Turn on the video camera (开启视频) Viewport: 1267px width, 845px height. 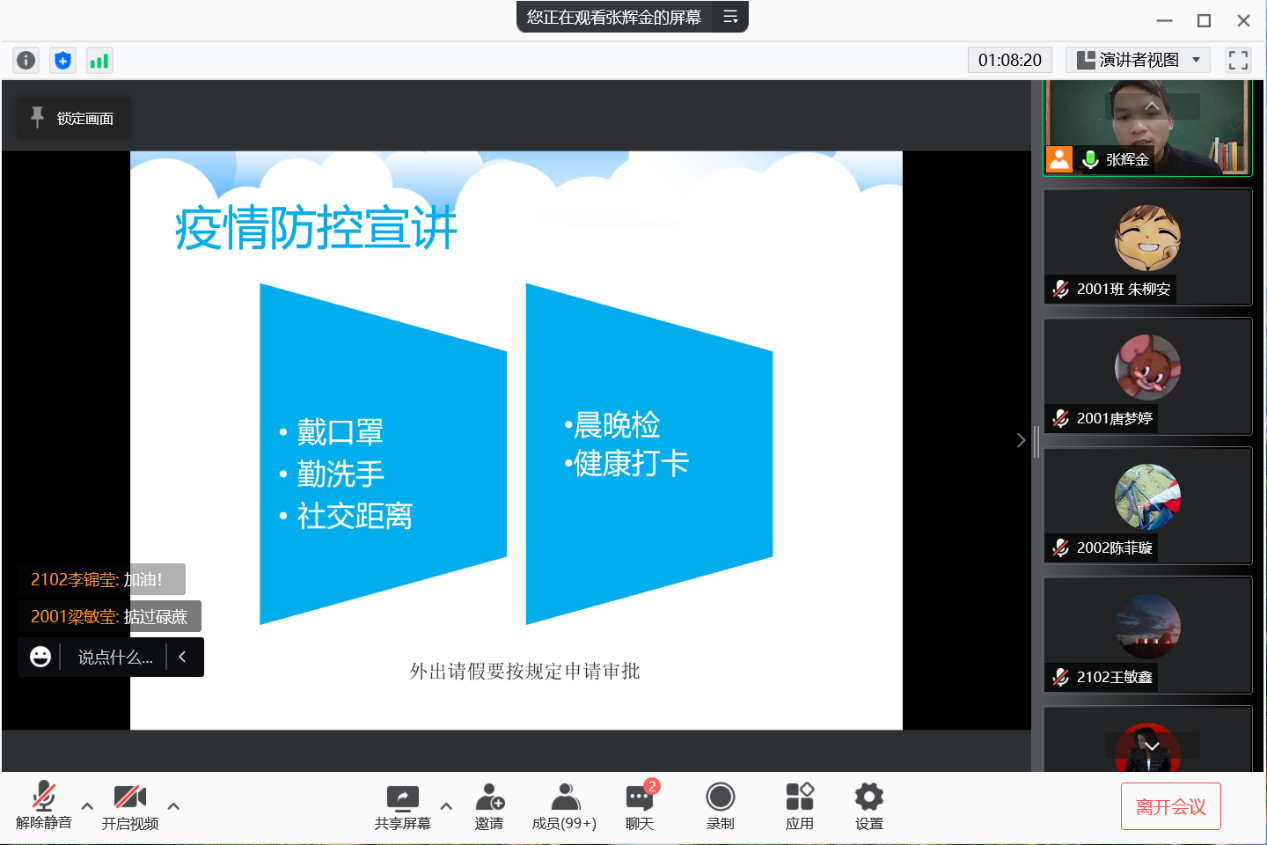point(130,806)
